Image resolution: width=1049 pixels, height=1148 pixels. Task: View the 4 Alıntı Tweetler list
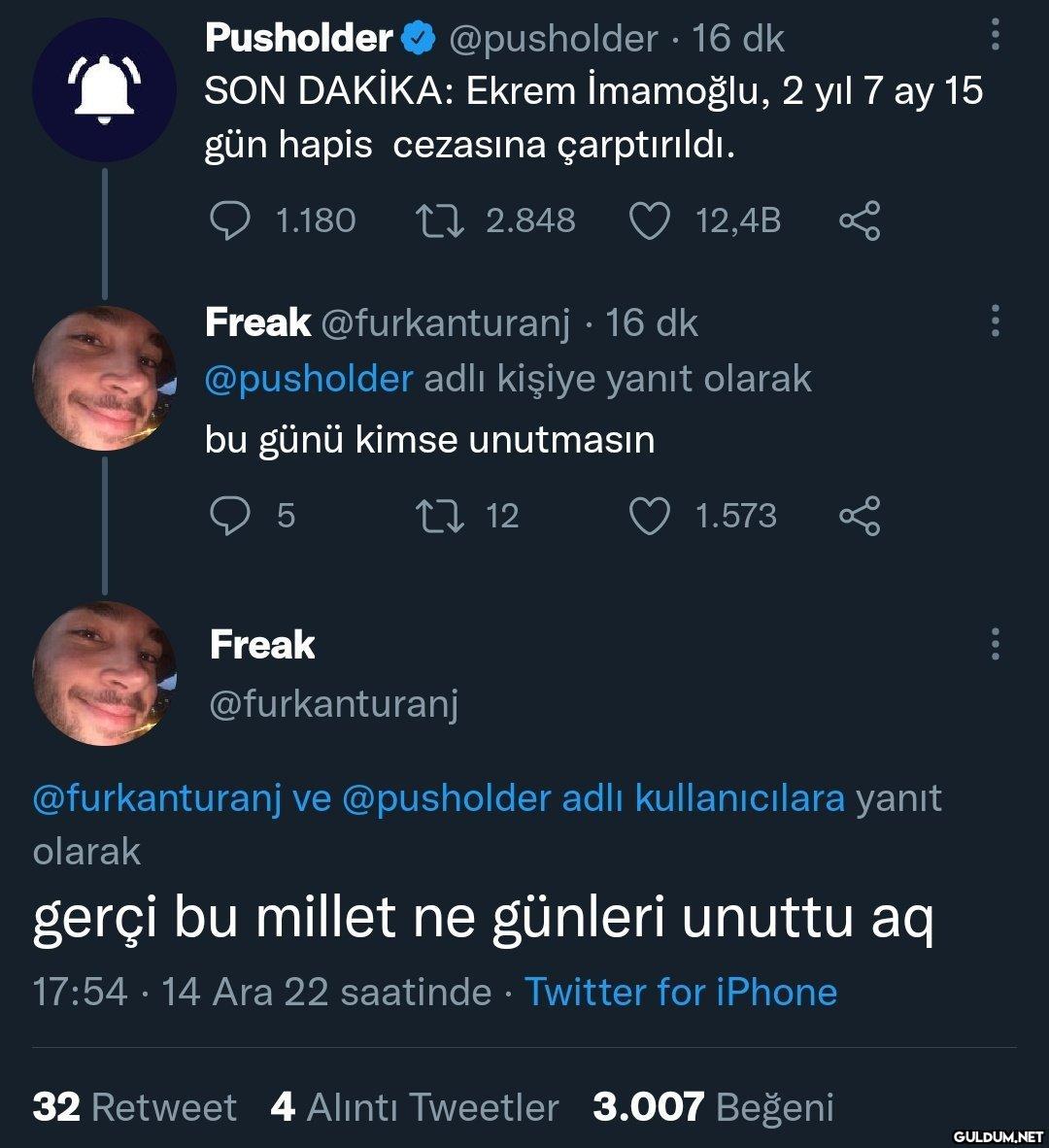[415, 1106]
